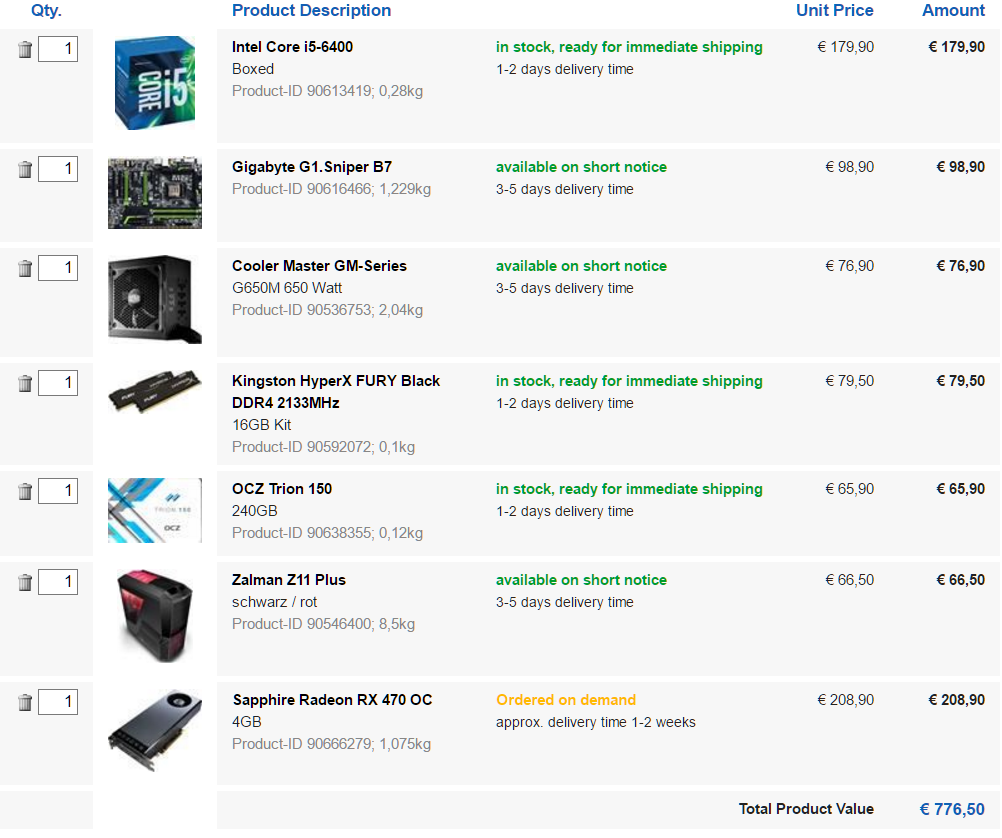Click the Zalman case thumbnail image
The width and height of the screenshot is (1002, 838).
point(155,616)
